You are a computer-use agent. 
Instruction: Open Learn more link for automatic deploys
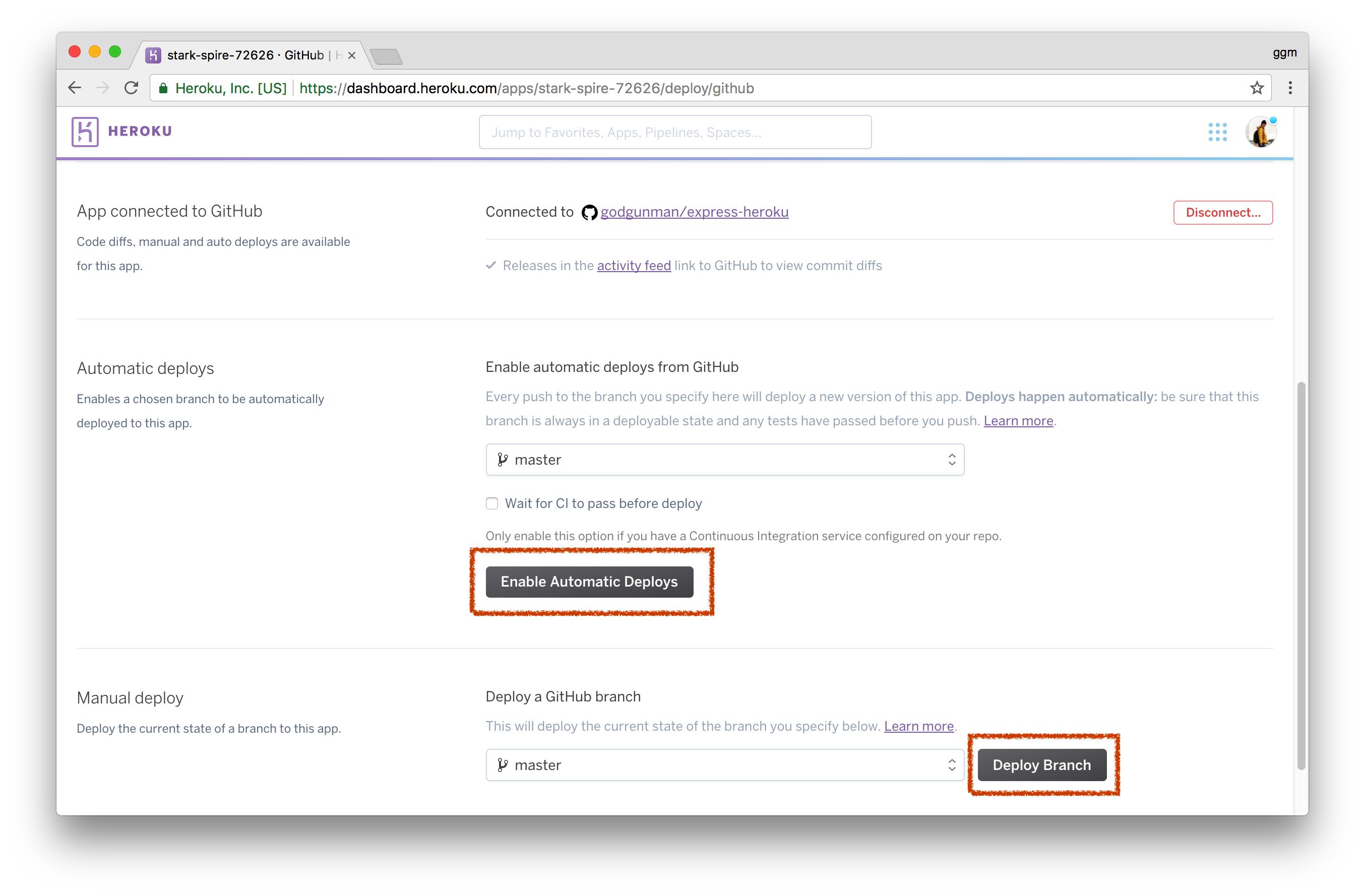point(1018,421)
